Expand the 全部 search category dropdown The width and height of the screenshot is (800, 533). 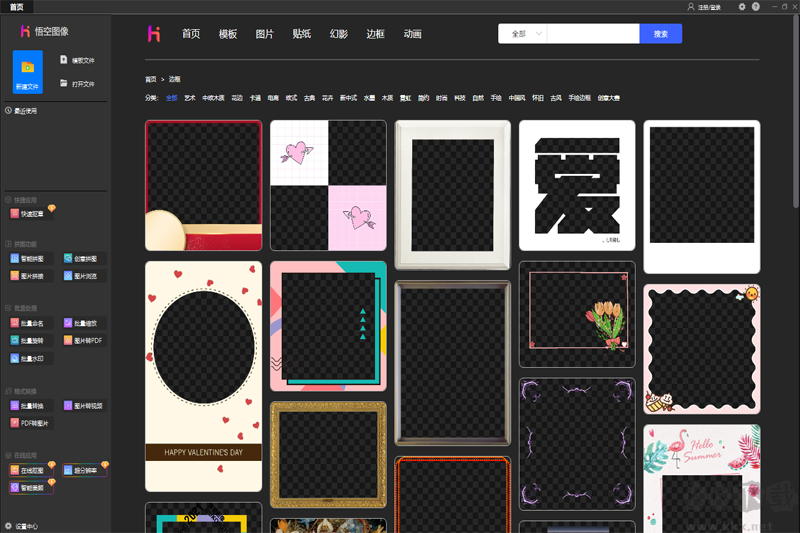(x=525, y=34)
